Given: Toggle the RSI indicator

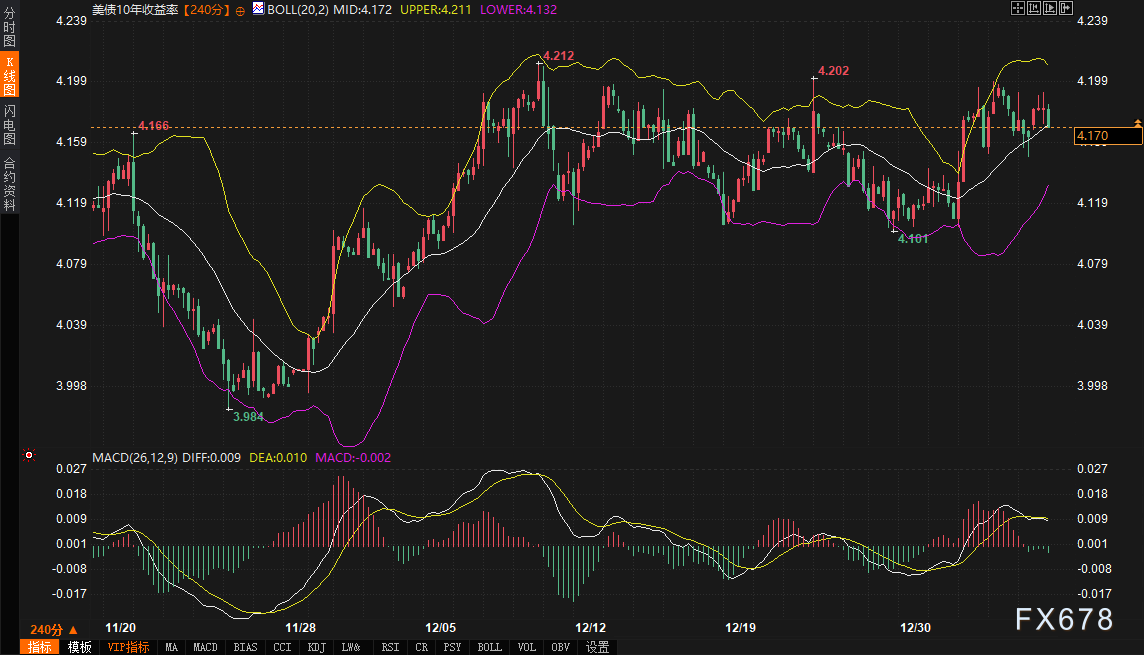Looking at the screenshot, I should (390, 647).
